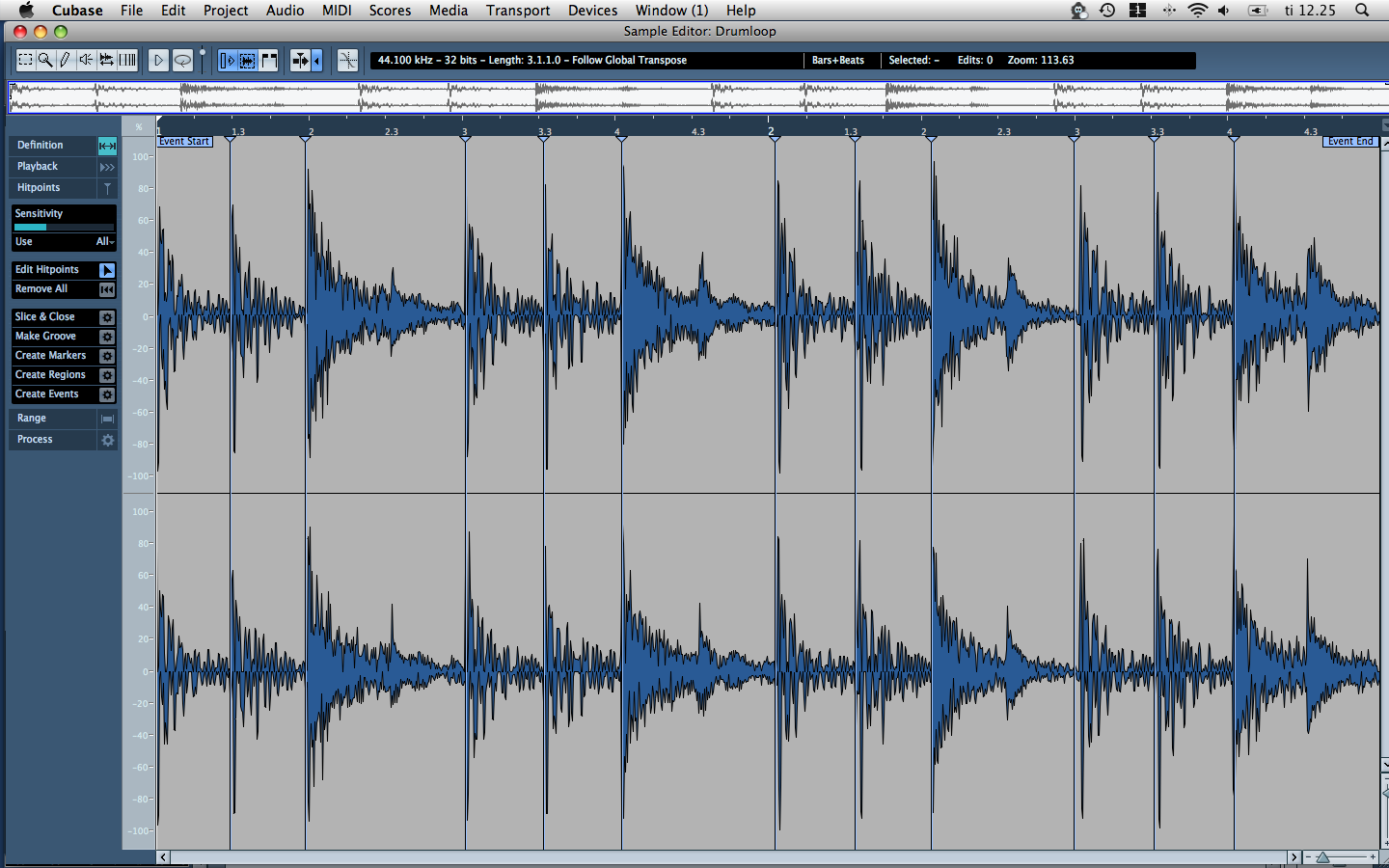Open the Audio menu
The width and height of the screenshot is (1389, 868).
click(285, 10)
